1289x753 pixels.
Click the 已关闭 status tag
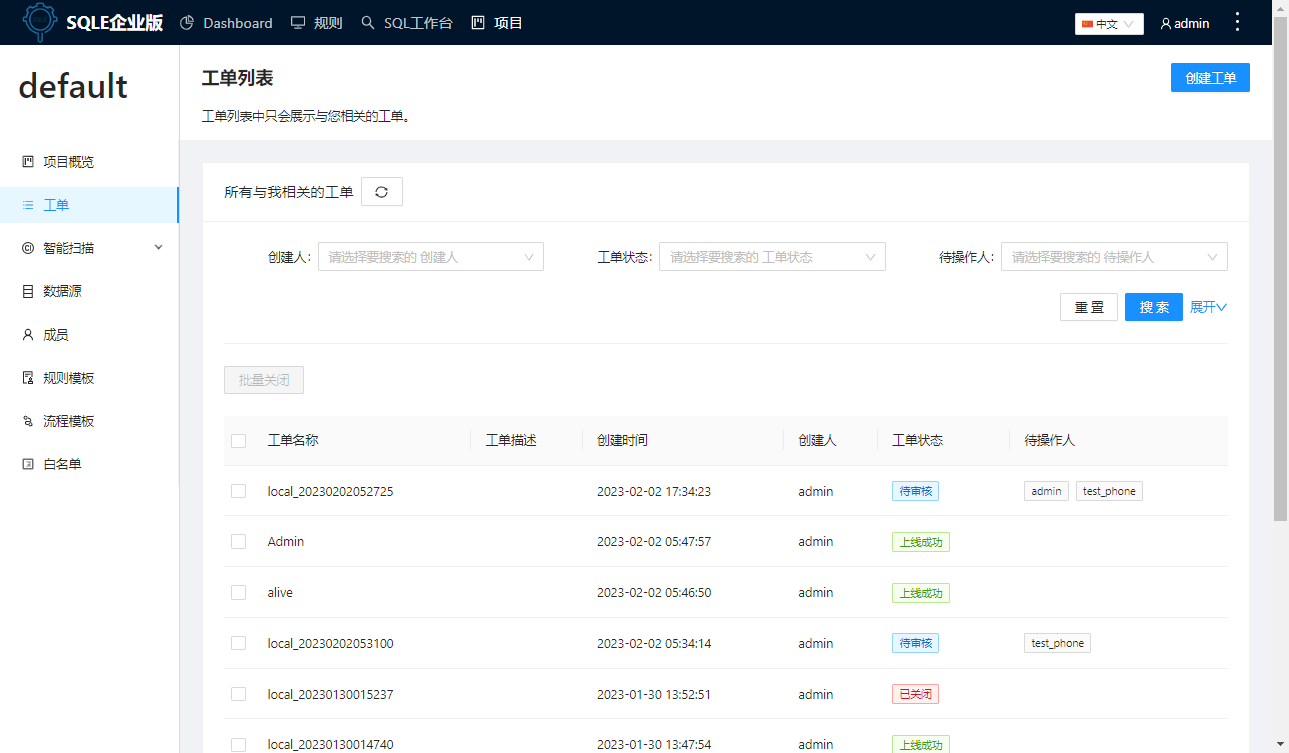click(915, 694)
